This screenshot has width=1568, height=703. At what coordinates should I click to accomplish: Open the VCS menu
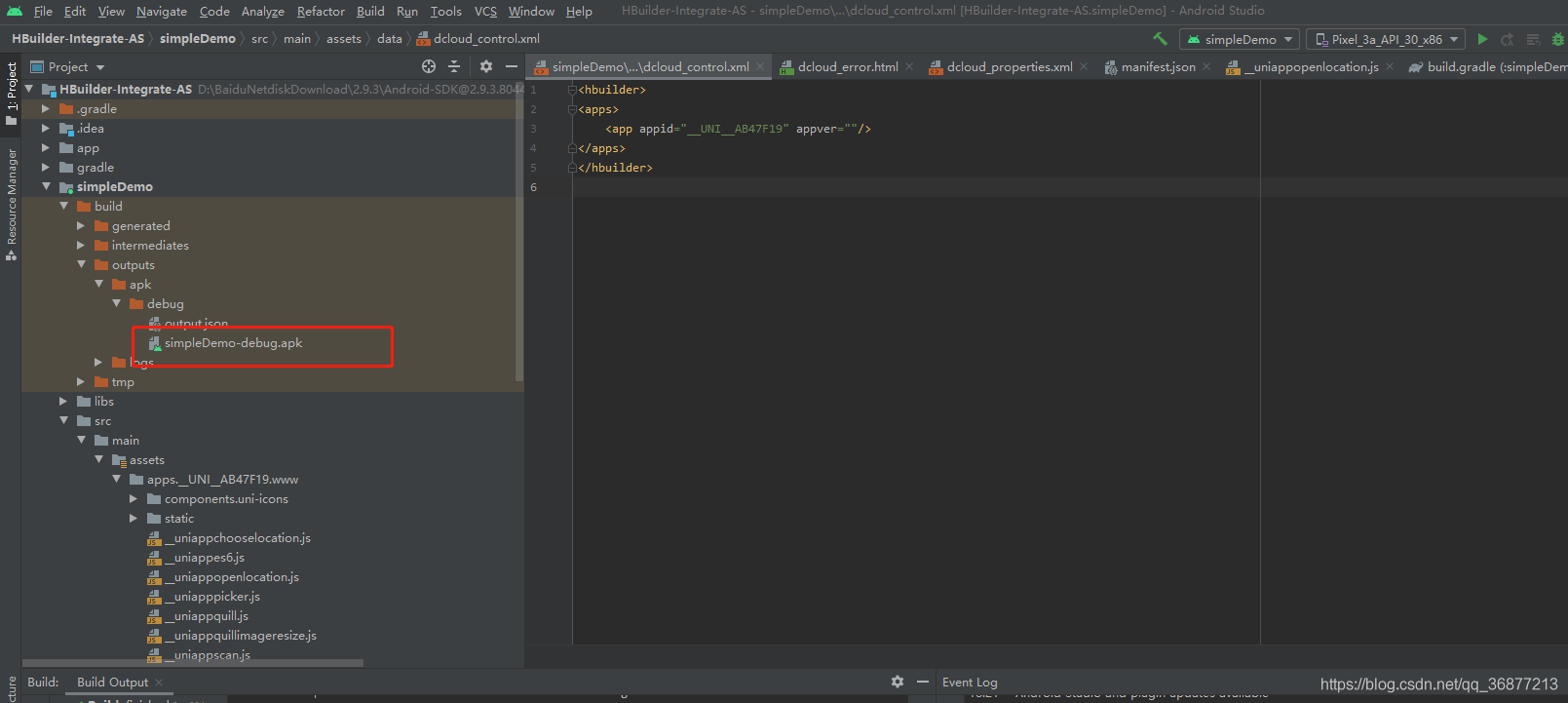click(485, 12)
